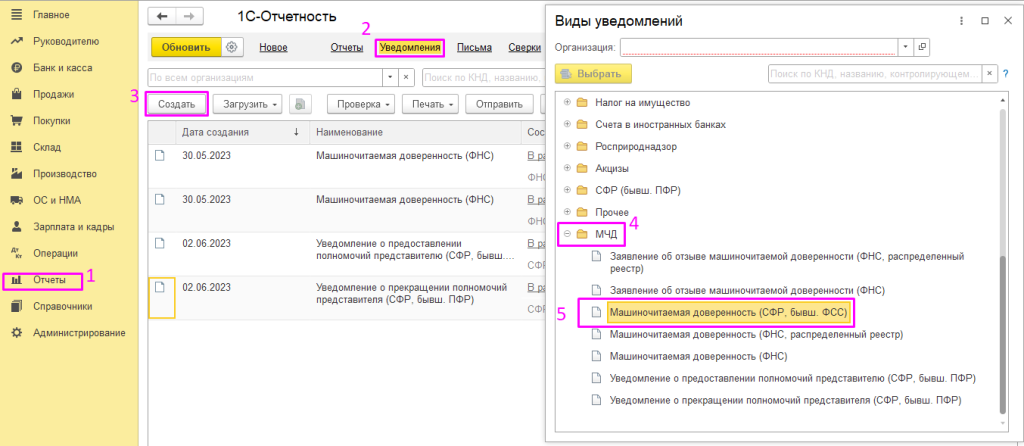Screen dimensions: 1024x446
Task: Open the Налог на имущество folder
Action: (642, 103)
